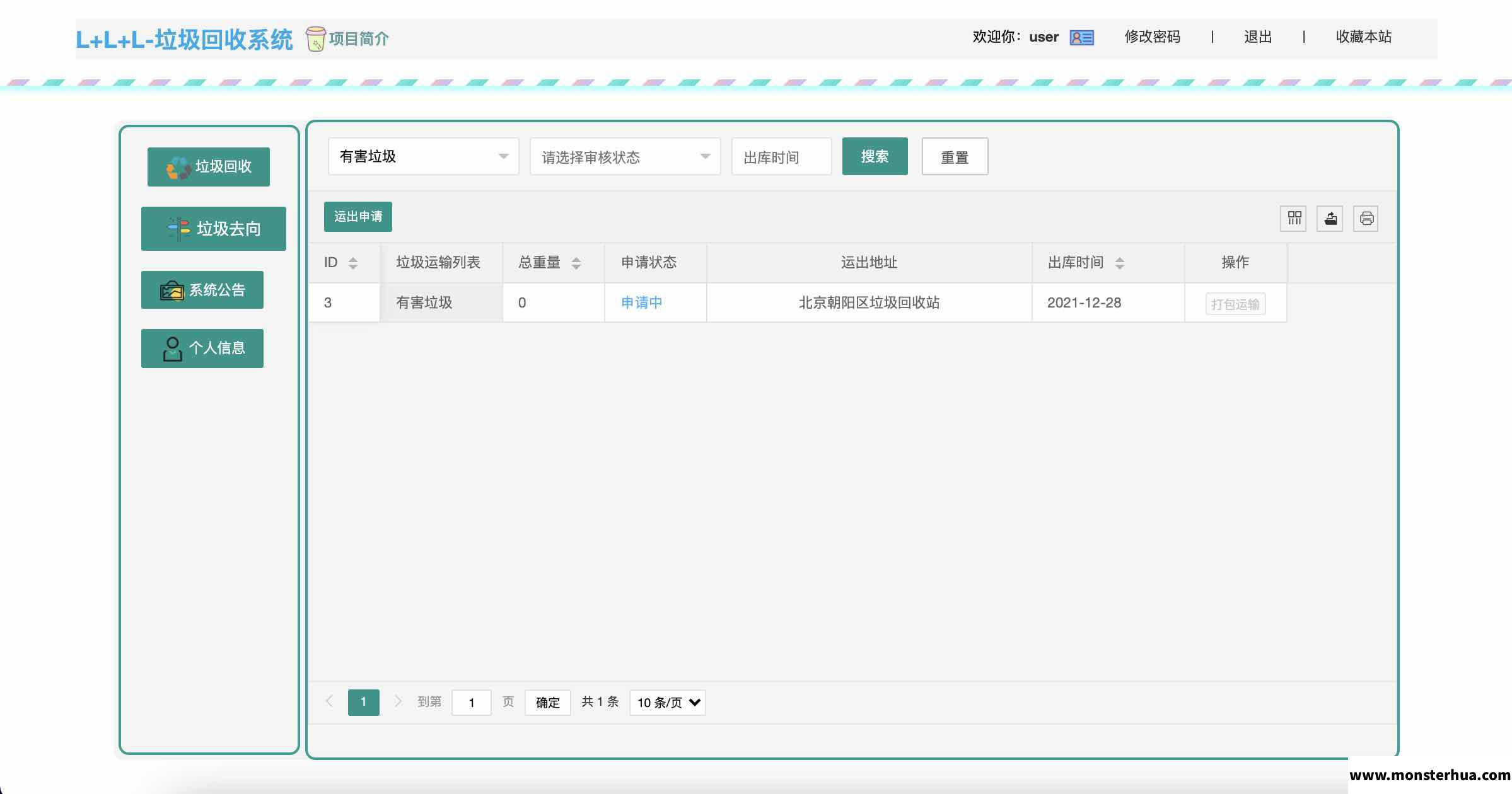Image resolution: width=1512 pixels, height=794 pixels.
Task: Select page 1 in pagination
Action: [x=364, y=702]
